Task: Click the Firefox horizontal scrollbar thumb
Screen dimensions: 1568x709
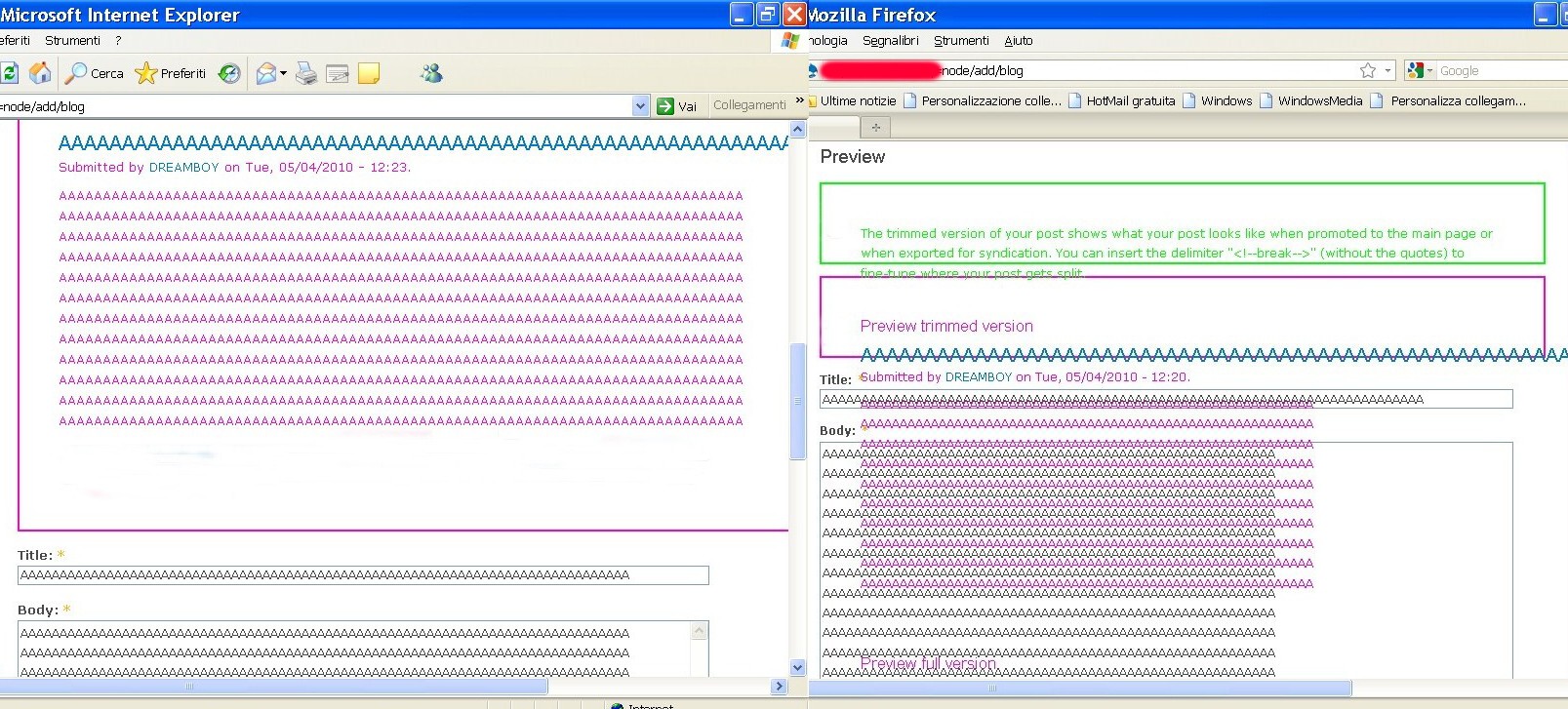Action: 1081,689
